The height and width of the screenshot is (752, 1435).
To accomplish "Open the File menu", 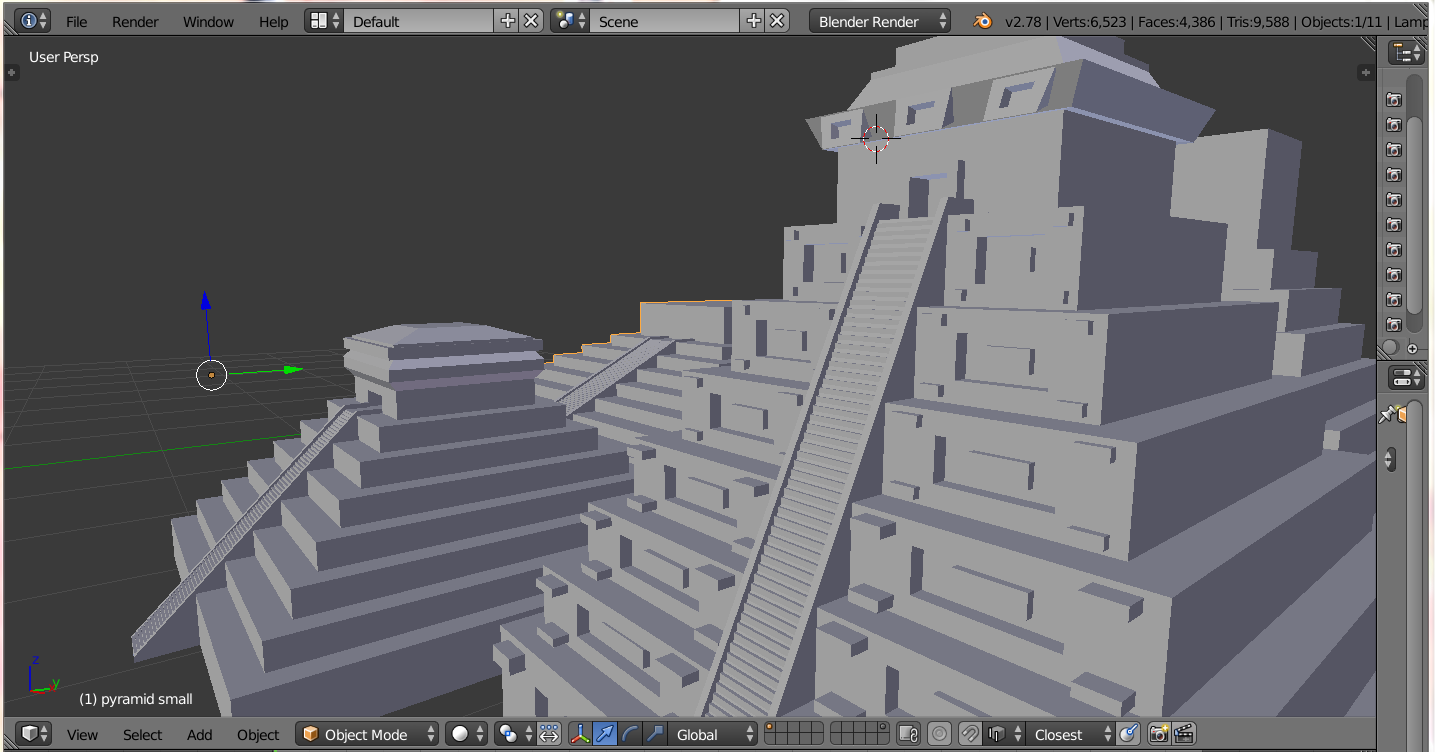I will pos(77,21).
